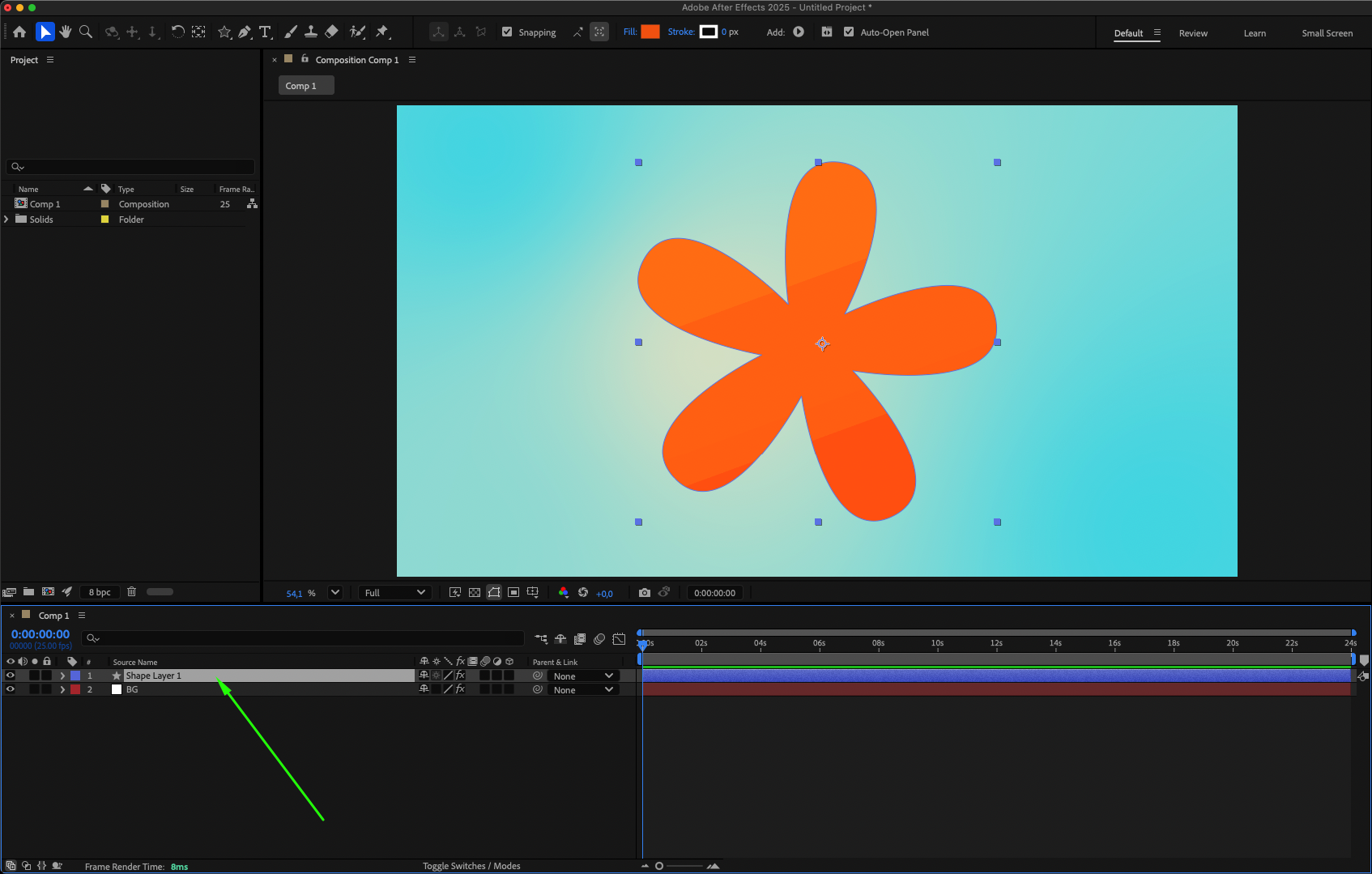
Task: Click the Comp 1 breadcrumb button in viewer
Action: click(x=306, y=86)
